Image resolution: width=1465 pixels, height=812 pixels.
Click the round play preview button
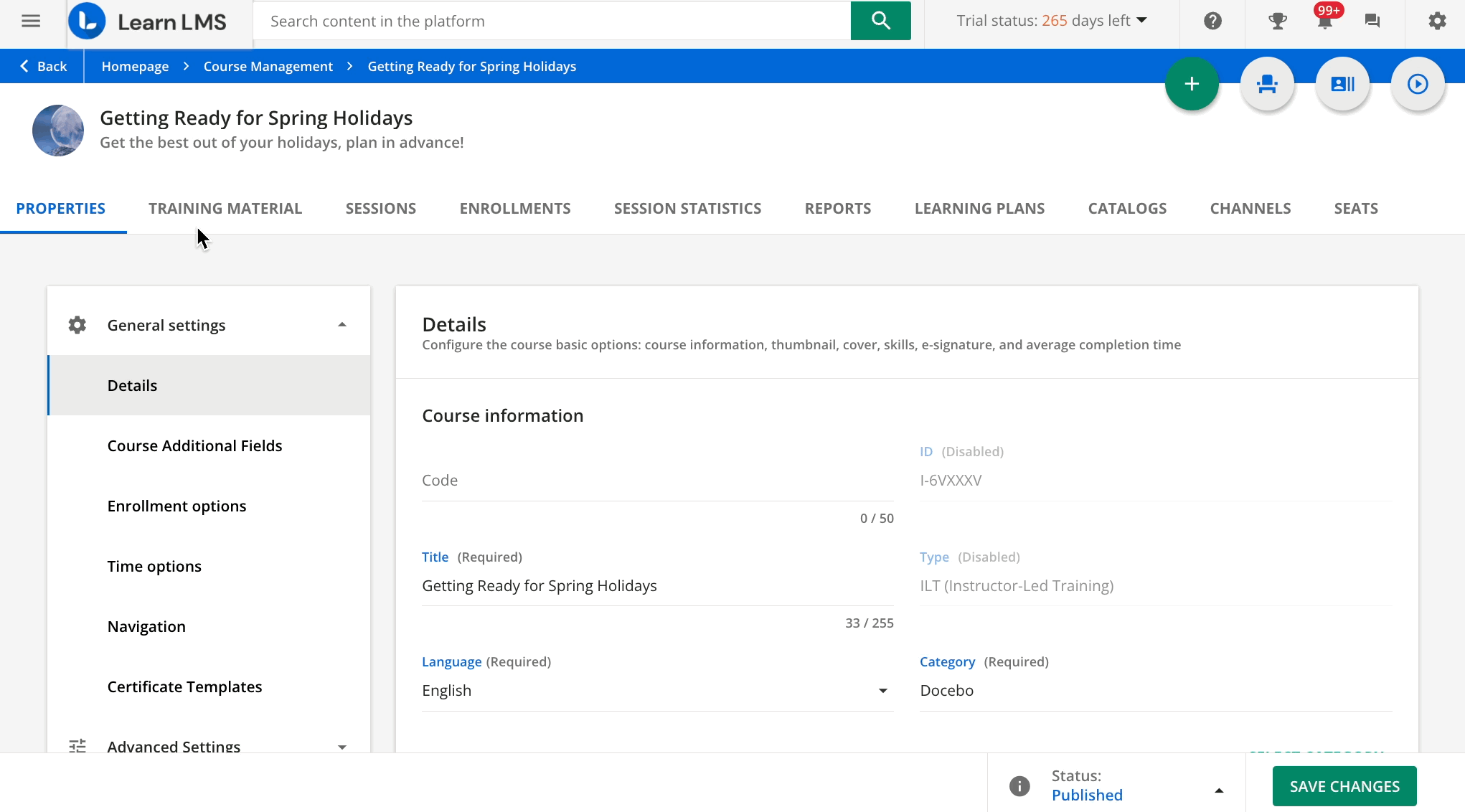click(1417, 84)
